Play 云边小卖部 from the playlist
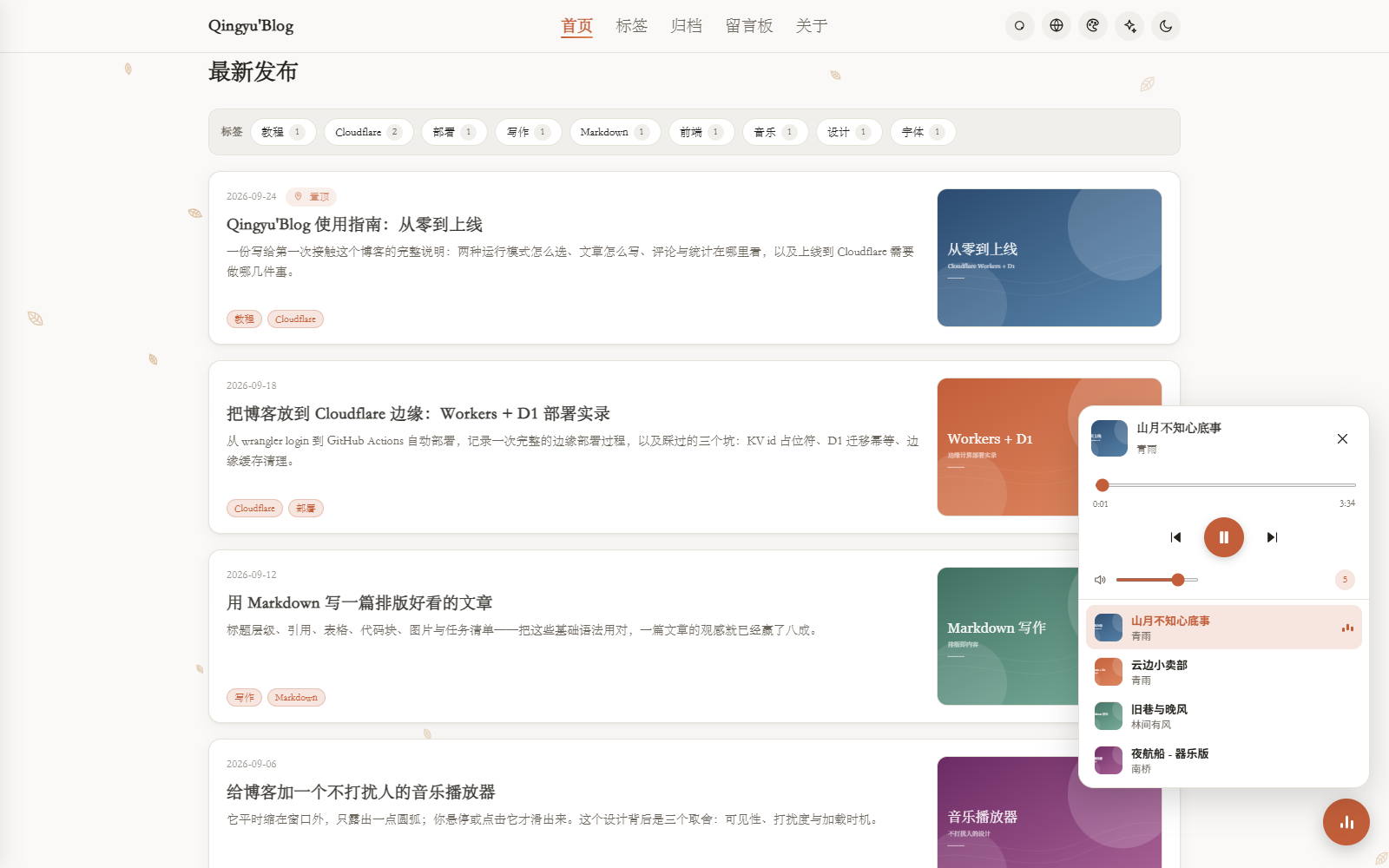 pyautogui.click(x=1224, y=672)
